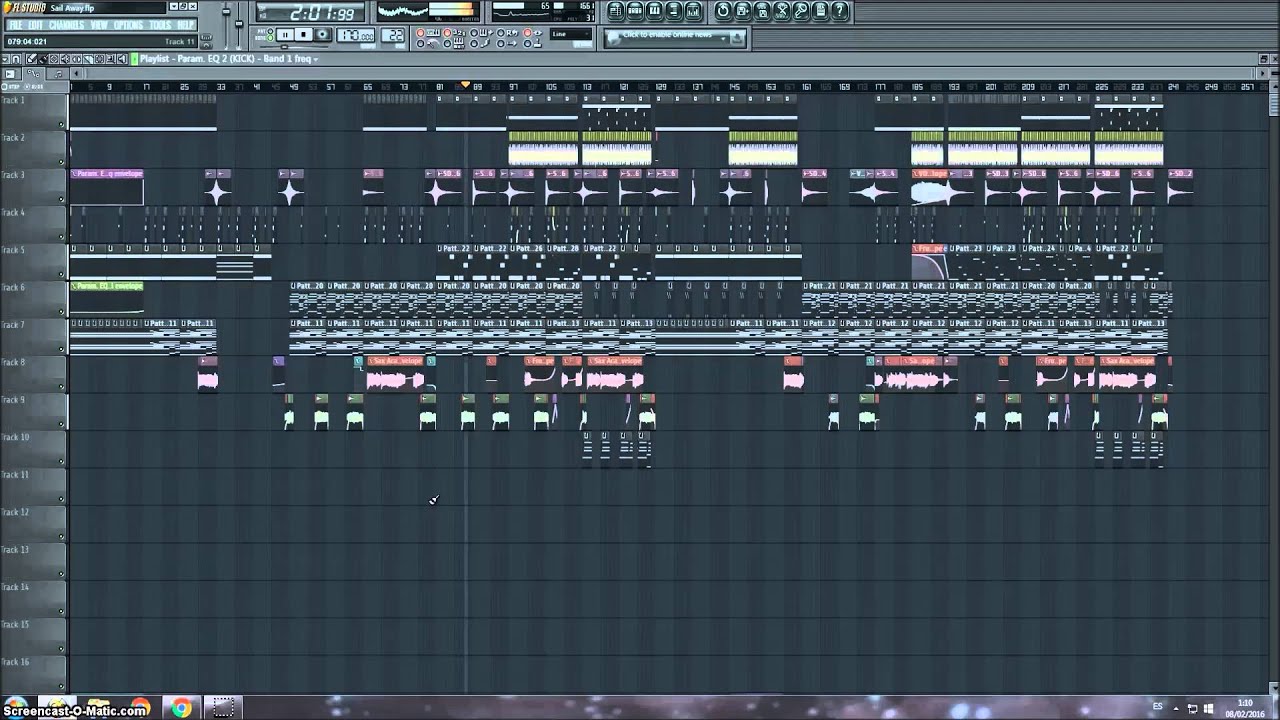Stop playback with the square button
The height and width of the screenshot is (720, 1280).
click(x=303, y=35)
